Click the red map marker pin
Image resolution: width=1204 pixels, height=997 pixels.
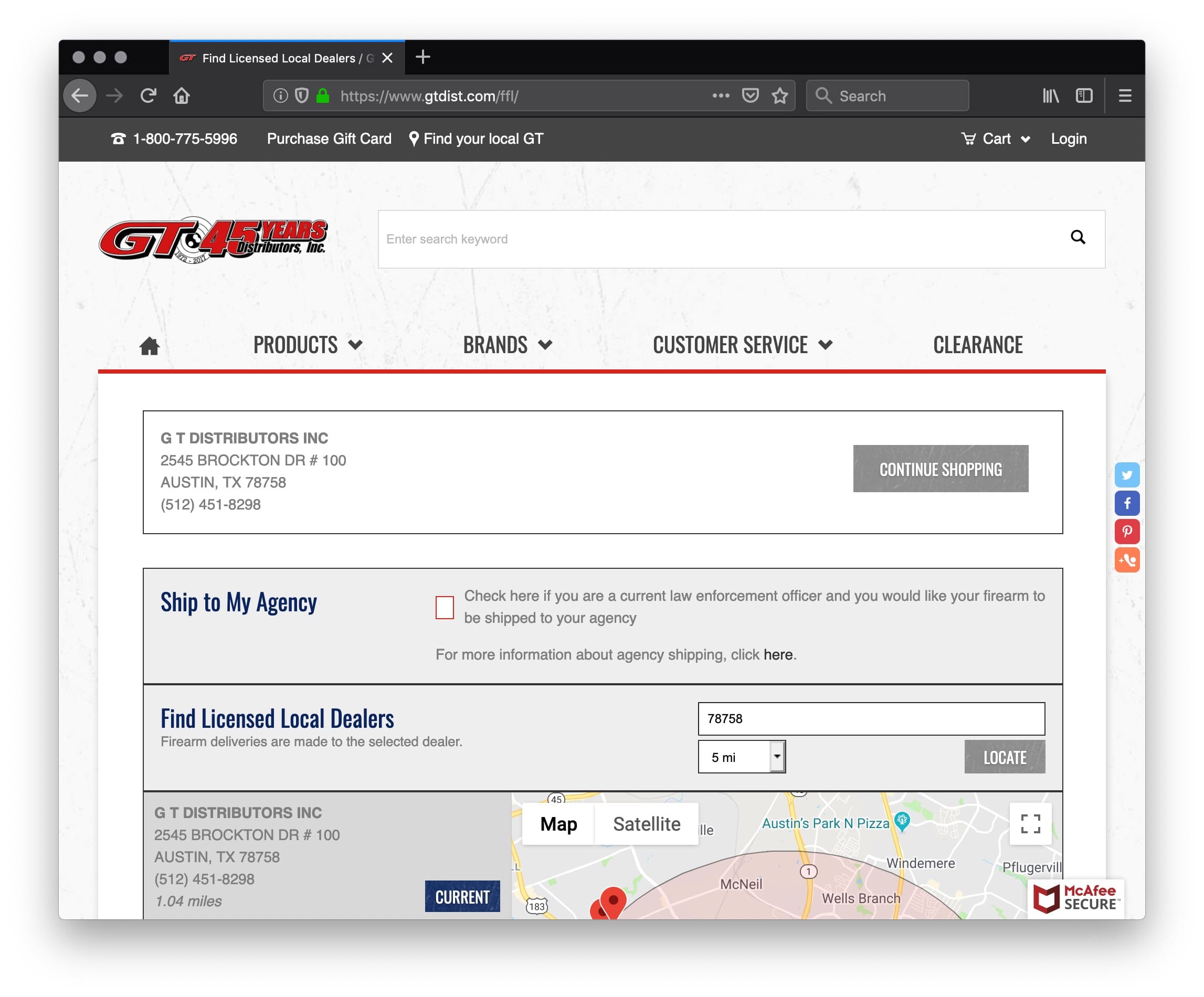click(x=613, y=902)
